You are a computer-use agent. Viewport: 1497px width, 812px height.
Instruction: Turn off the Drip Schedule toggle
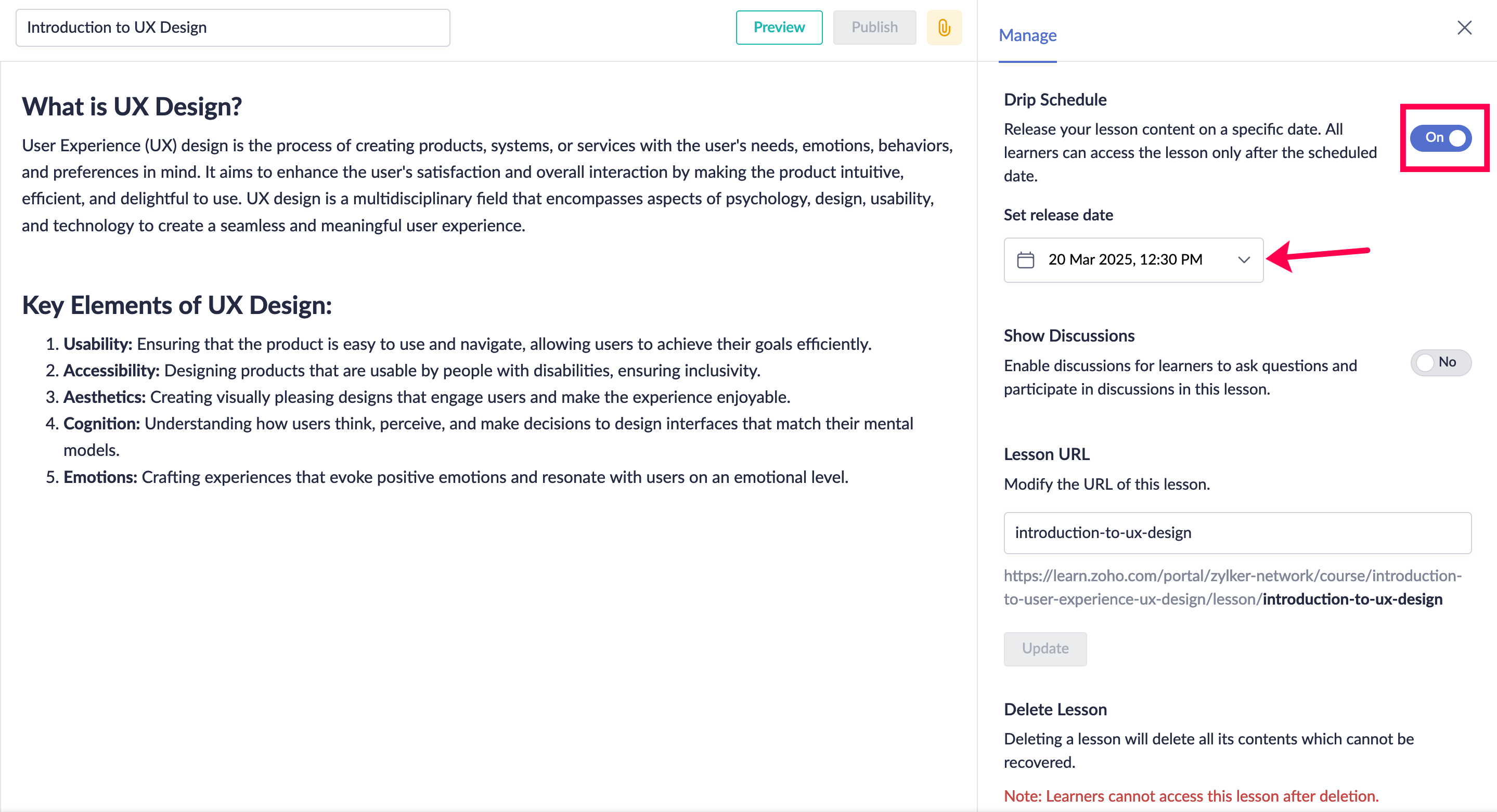coord(1440,138)
